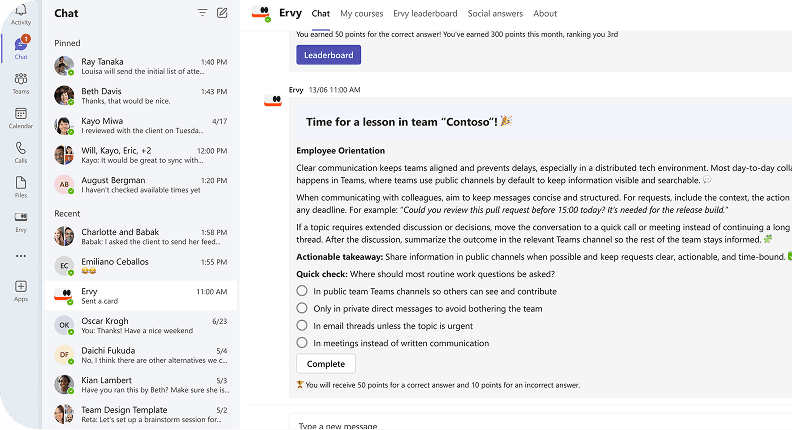Open Emiliano Ceballos conversation
792x430 pixels.
pyautogui.click(x=140, y=266)
